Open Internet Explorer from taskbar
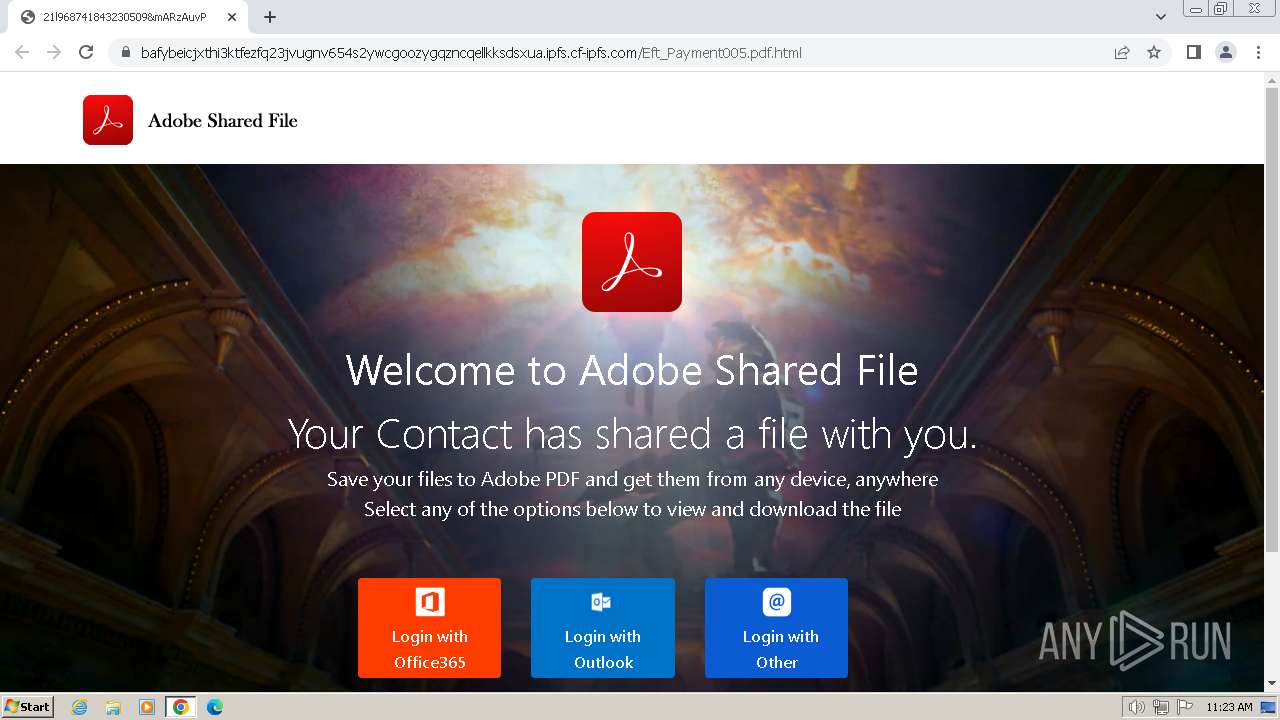This screenshot has width=1280, height=720. coord(80,707)
